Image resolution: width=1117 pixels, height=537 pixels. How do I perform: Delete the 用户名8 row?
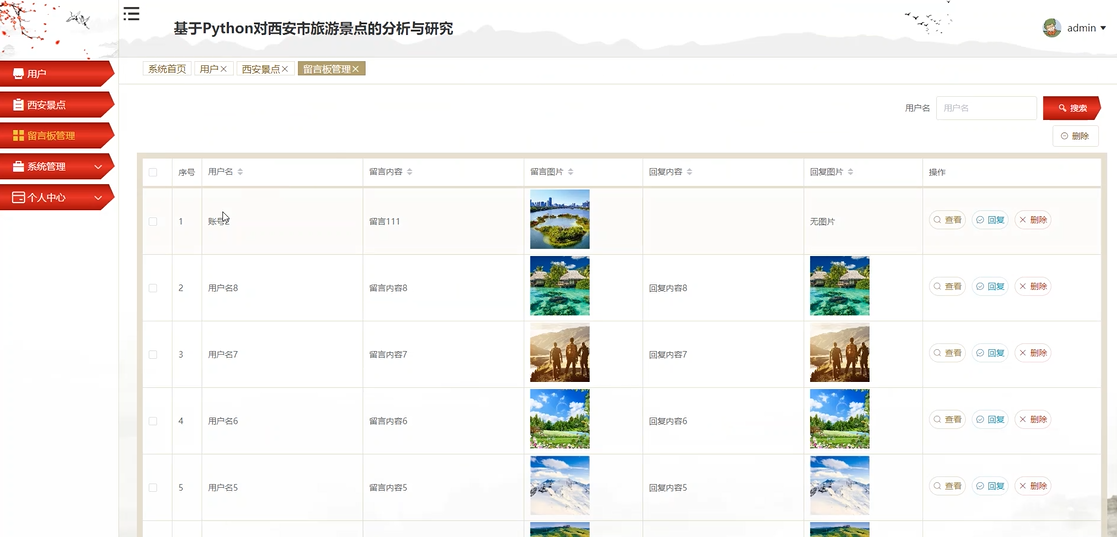(x=1033, y=286)
